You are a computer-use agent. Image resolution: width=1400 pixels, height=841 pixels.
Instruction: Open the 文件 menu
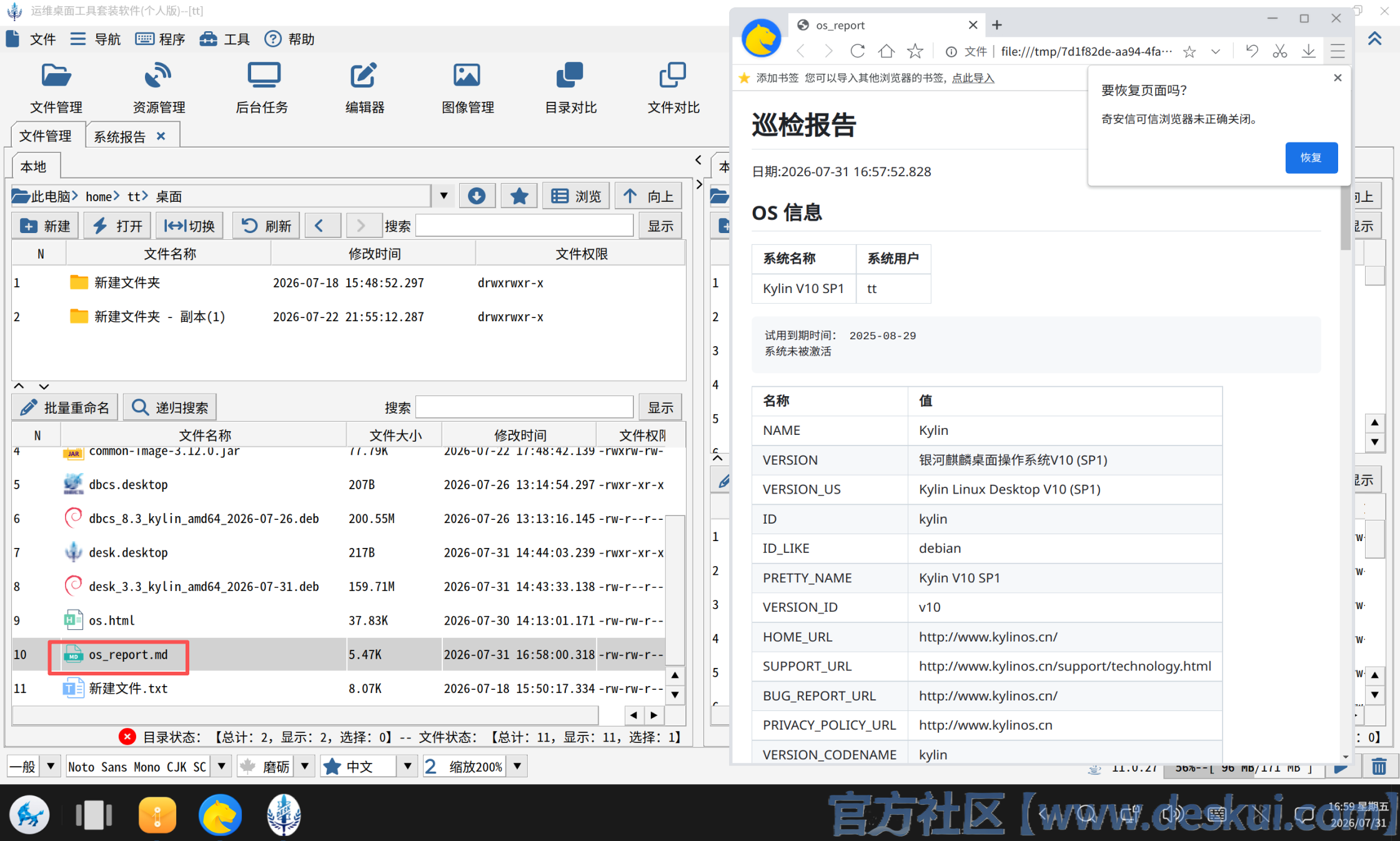point(31,39)
